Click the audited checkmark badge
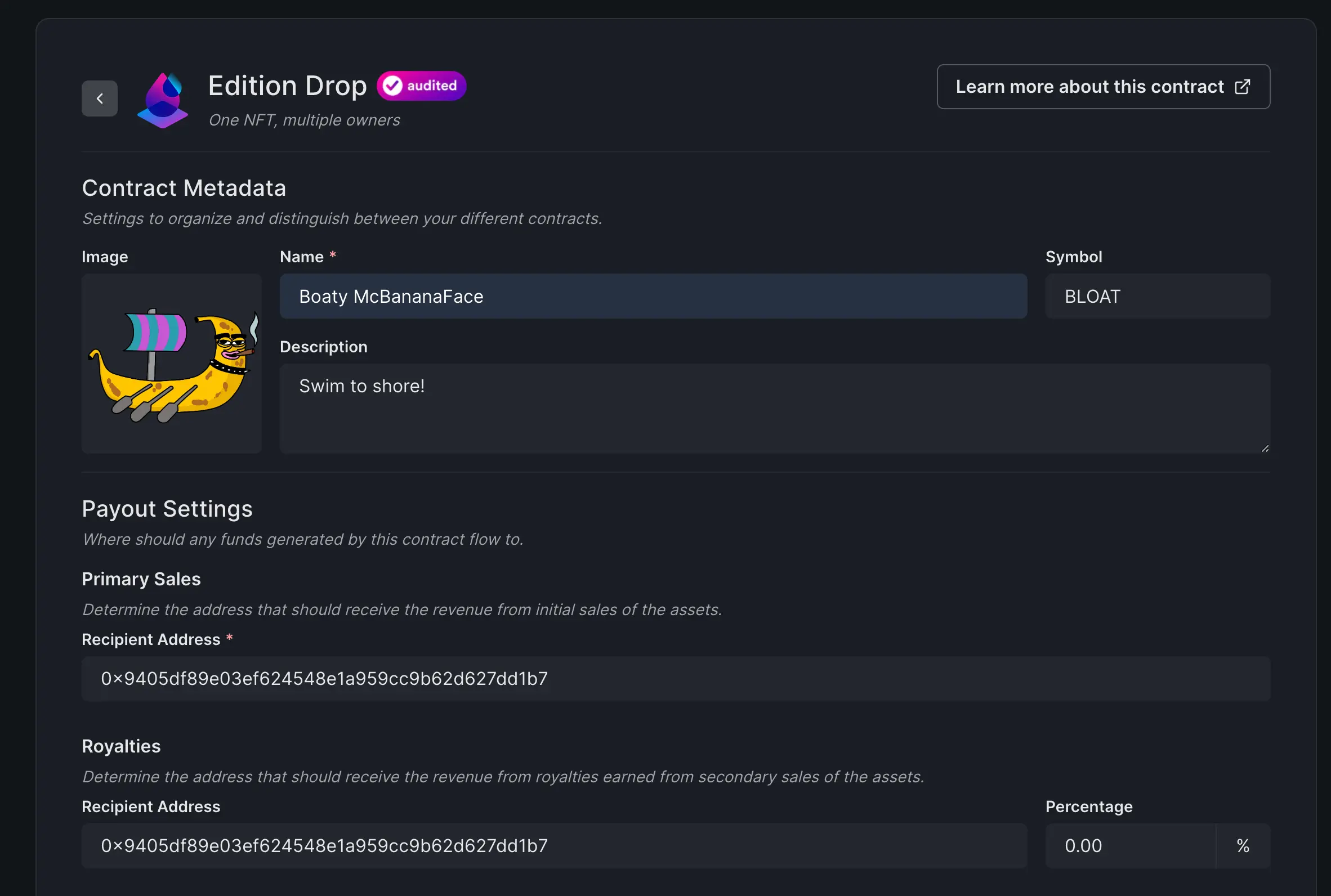 [421, 86]
